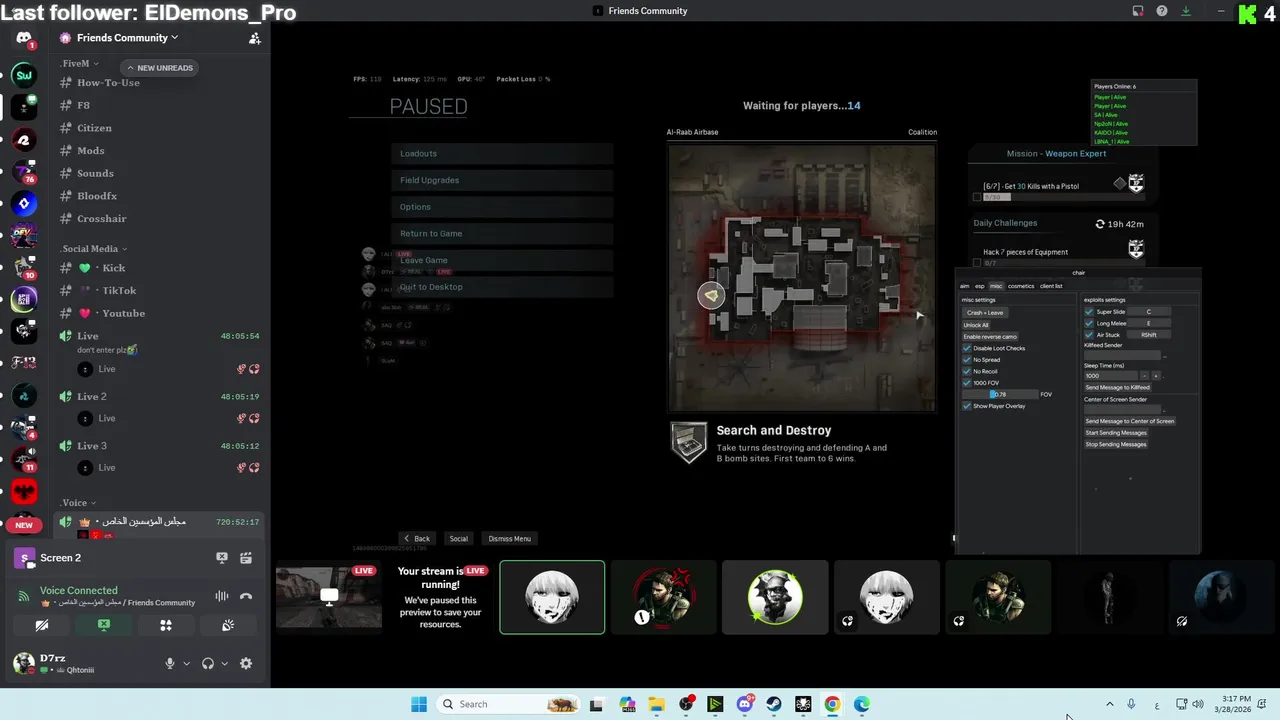The width and height of the screenshot is (1280, 720).
Task: Toggle the Super Slide checkbox
Action: tap(1089, 312)
